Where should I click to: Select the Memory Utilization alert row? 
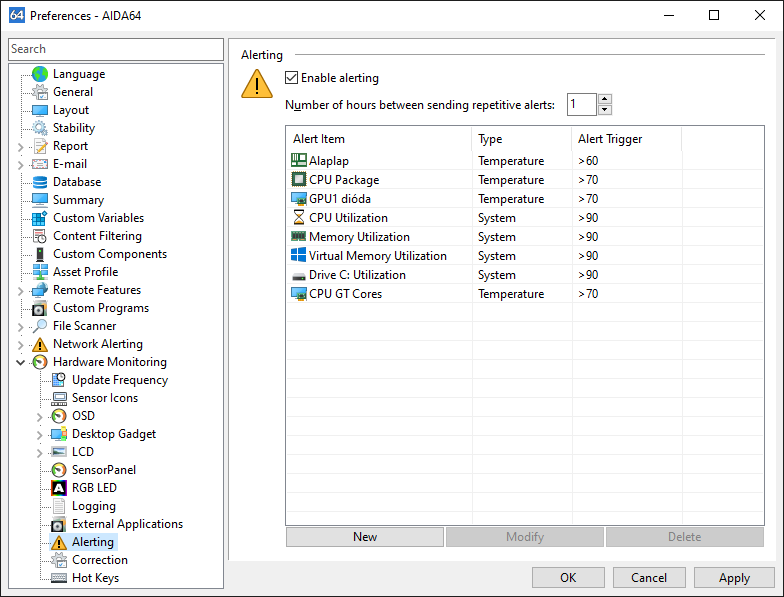coord(525,237)
